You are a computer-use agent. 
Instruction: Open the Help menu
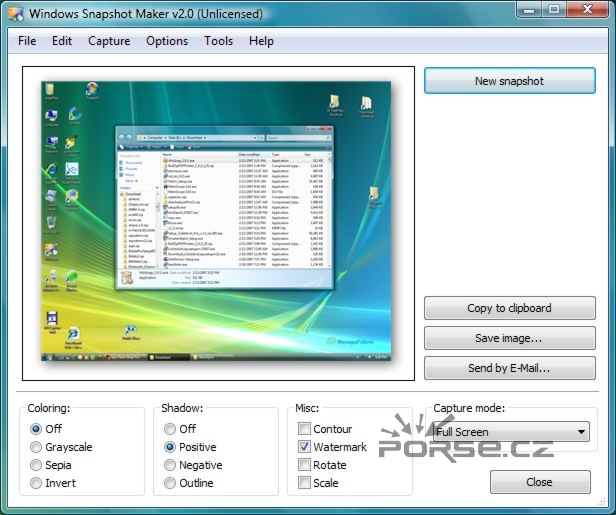click(261, 41)
